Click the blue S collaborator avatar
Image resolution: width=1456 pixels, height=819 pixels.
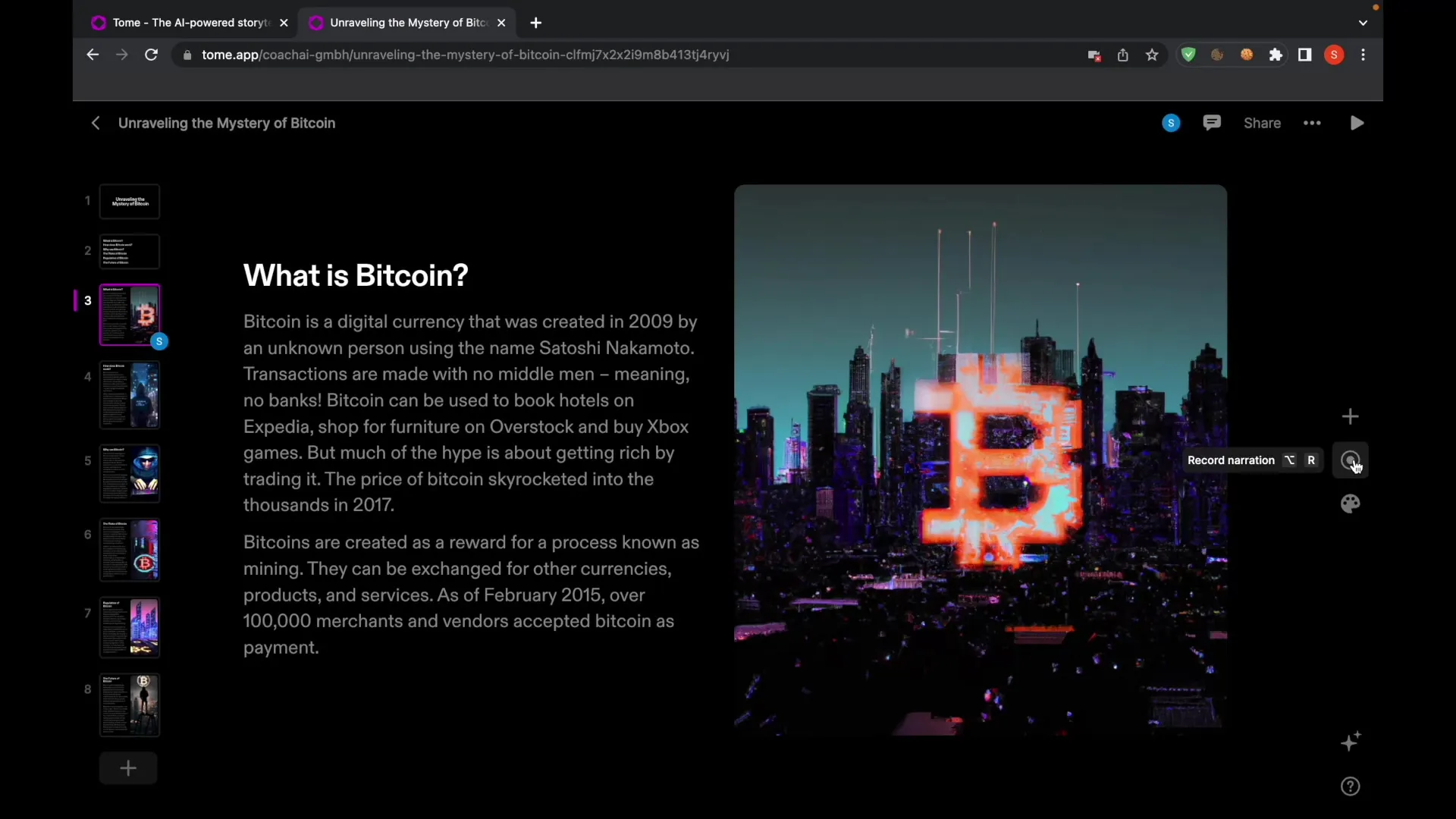click(x=1171, y=123)
